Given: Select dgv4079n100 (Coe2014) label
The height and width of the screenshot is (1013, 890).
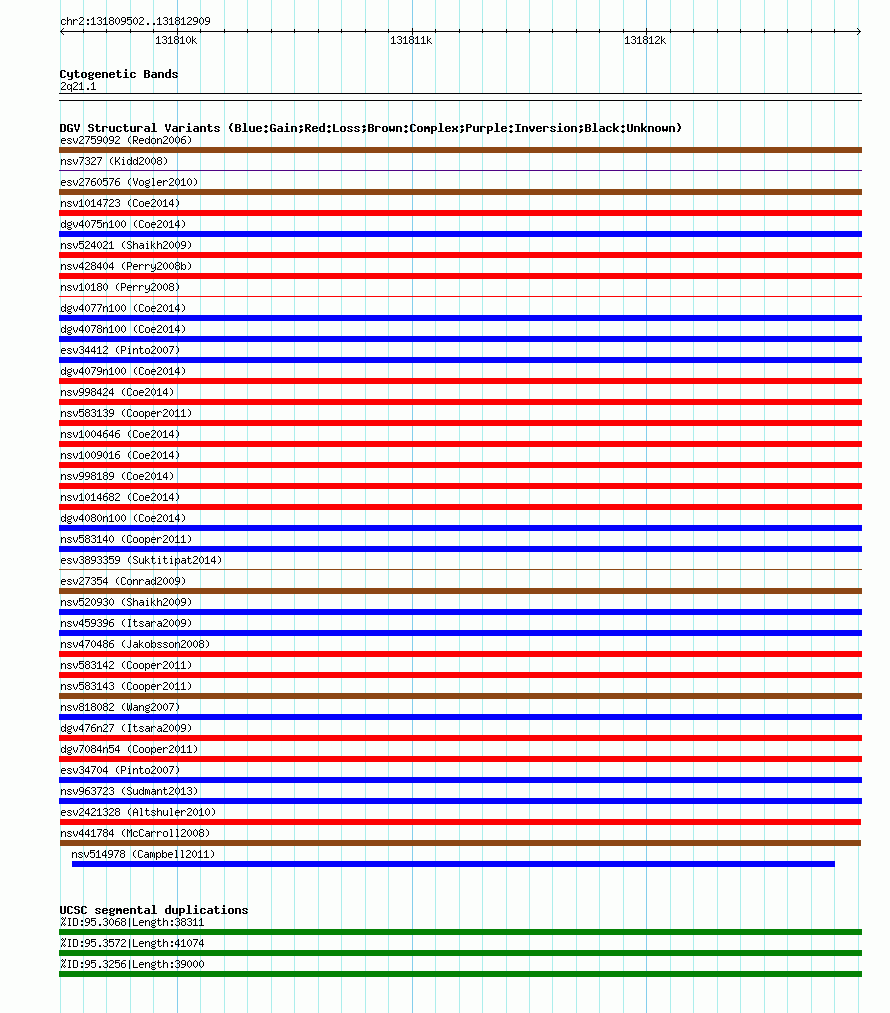Looking at the screenshot, I should click(123, 371).
